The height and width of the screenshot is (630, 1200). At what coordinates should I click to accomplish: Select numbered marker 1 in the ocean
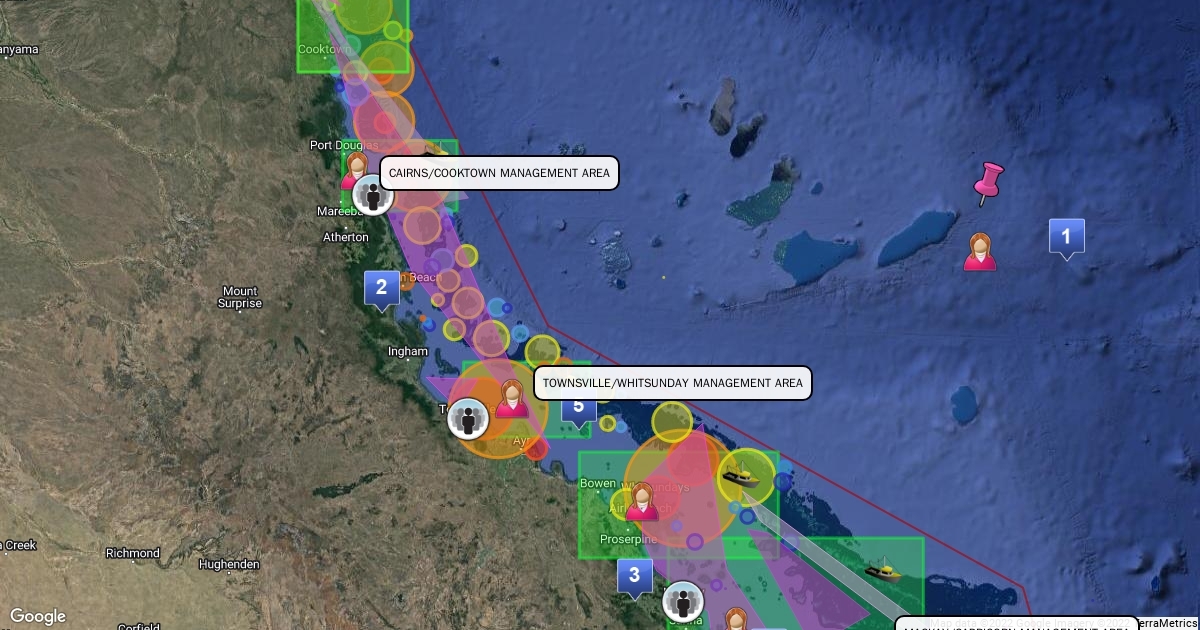click(1066, 239)
